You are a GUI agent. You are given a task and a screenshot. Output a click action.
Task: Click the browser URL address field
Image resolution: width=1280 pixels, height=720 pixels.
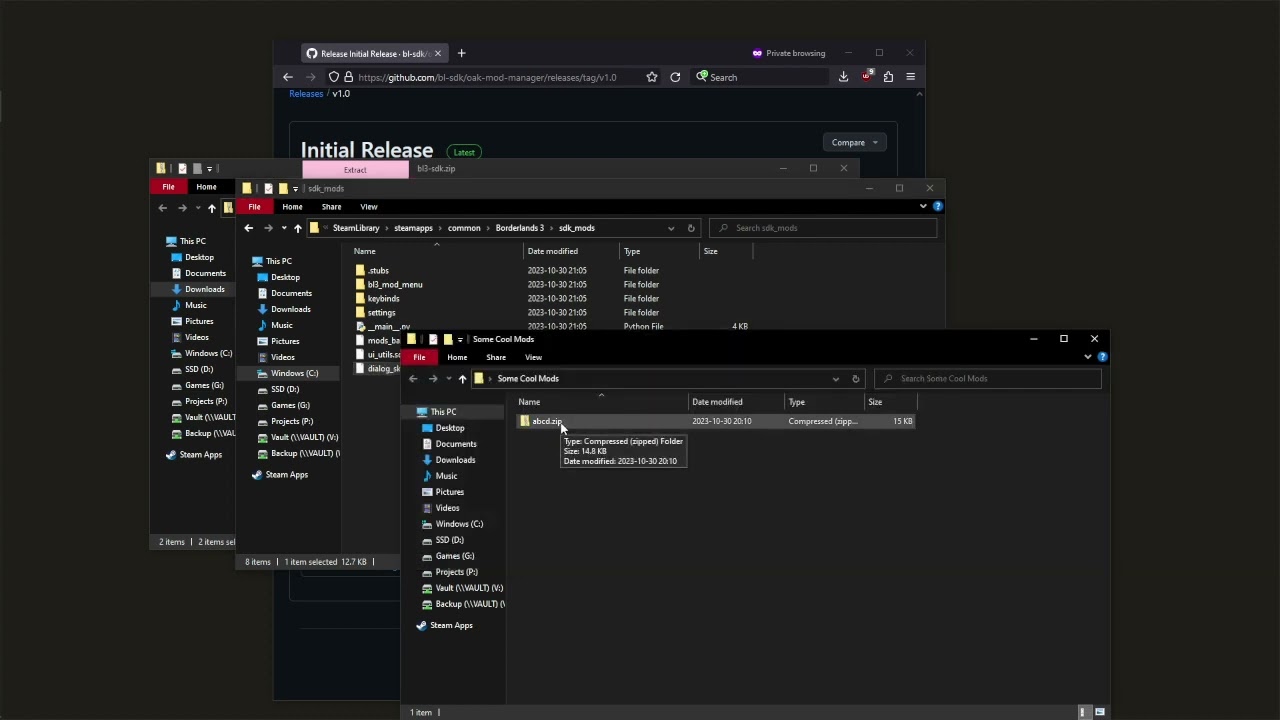tap(487, 77)
